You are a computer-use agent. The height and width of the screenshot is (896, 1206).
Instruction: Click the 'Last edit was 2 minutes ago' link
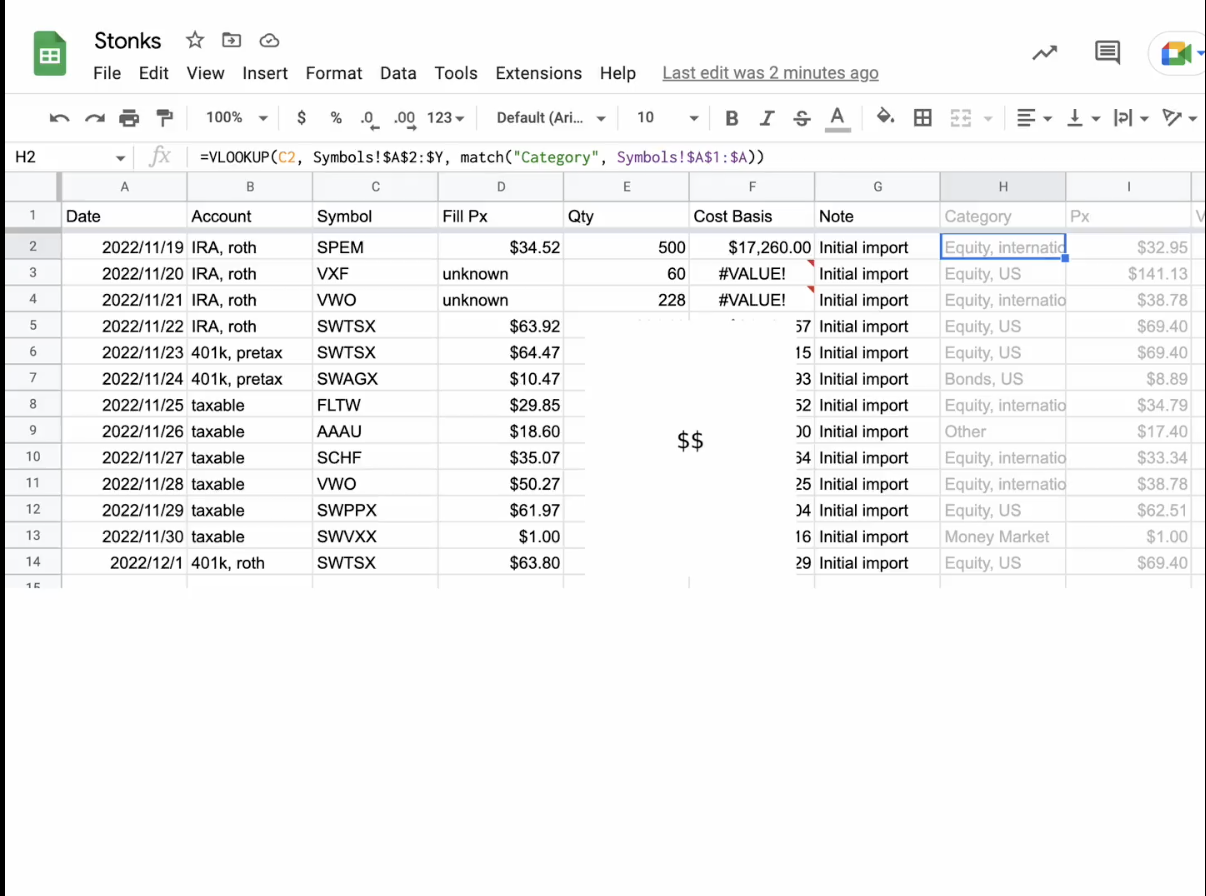point(770,73)
